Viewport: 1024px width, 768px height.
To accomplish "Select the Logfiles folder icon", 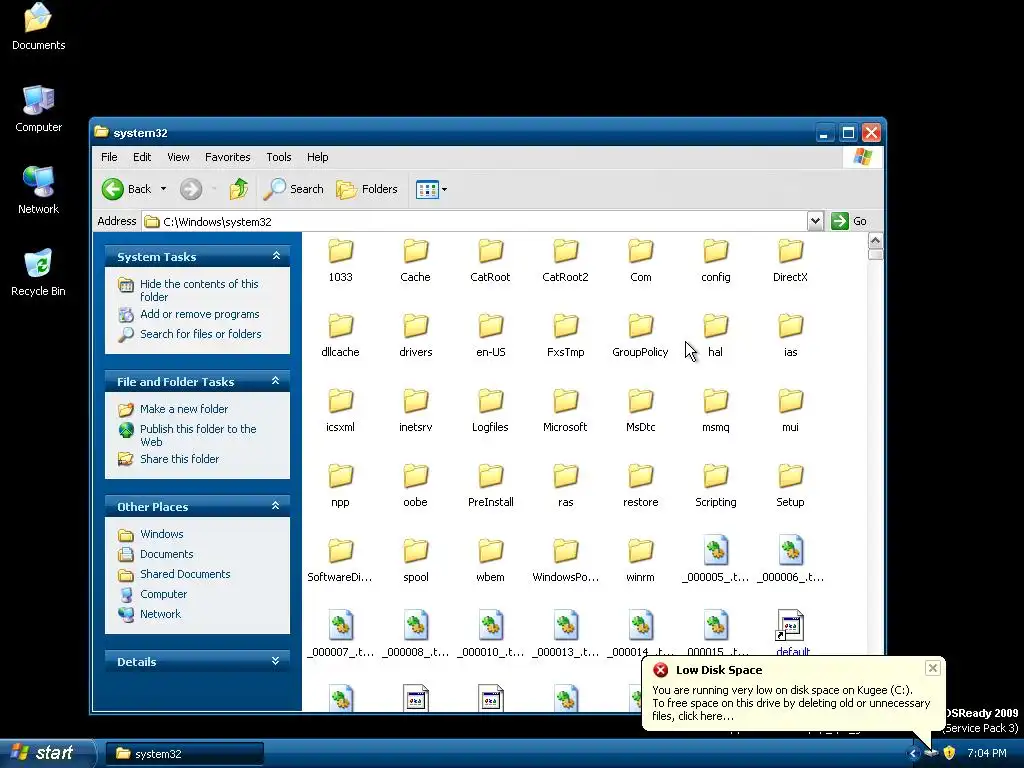I will coord(490,401).
